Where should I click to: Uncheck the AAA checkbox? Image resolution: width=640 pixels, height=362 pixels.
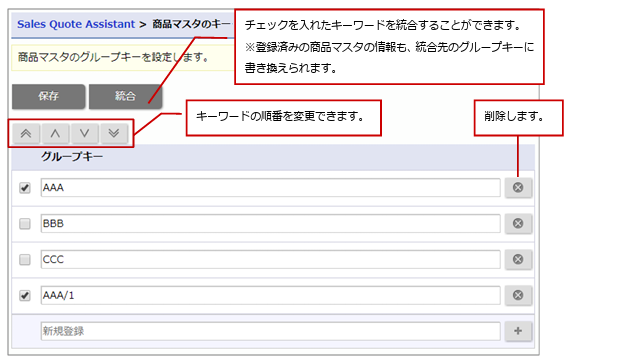pyautogui.click(x=25, y=188)
